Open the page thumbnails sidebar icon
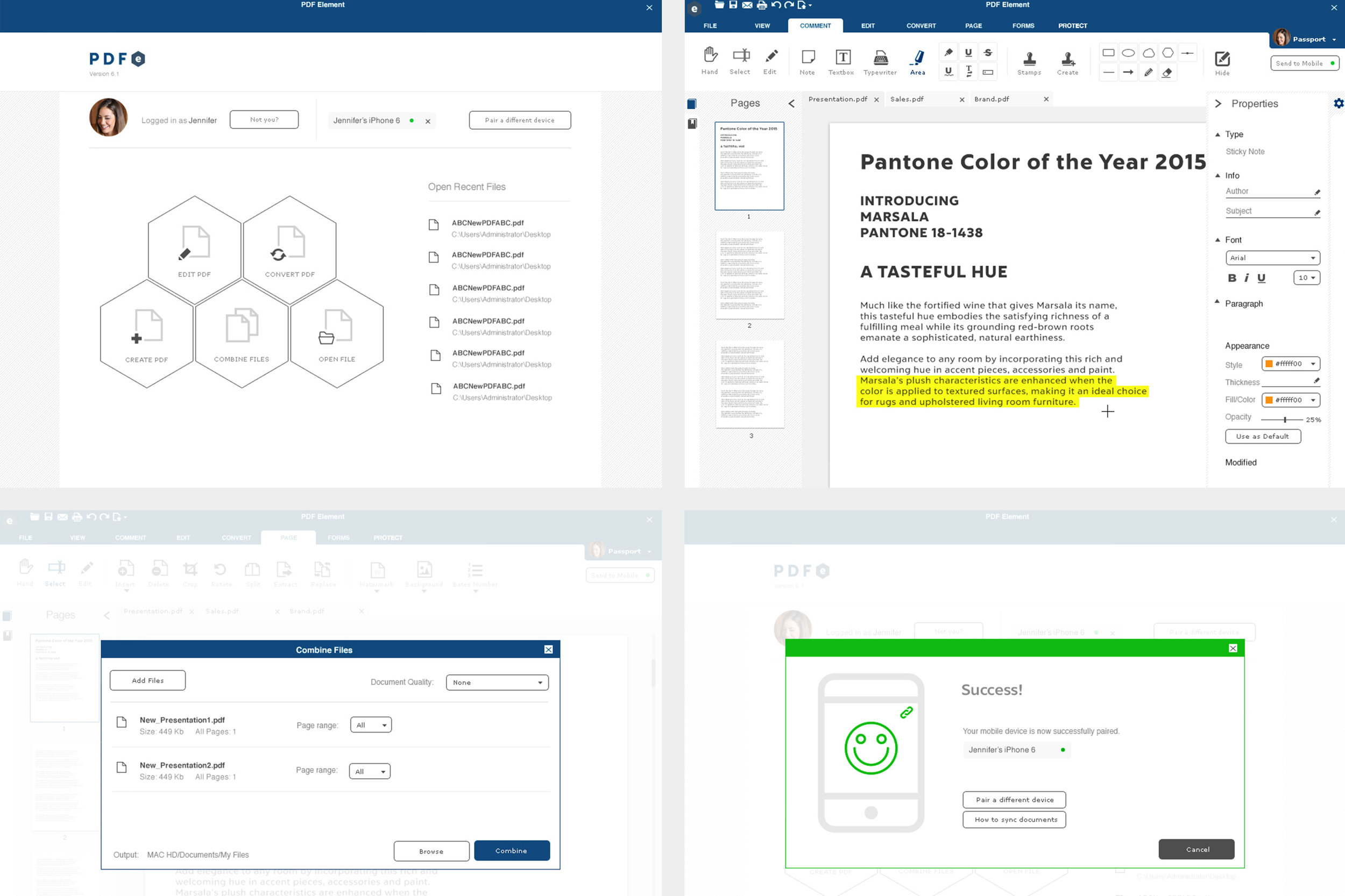Viewport: 1345px width, 896px height. point(692,104)
